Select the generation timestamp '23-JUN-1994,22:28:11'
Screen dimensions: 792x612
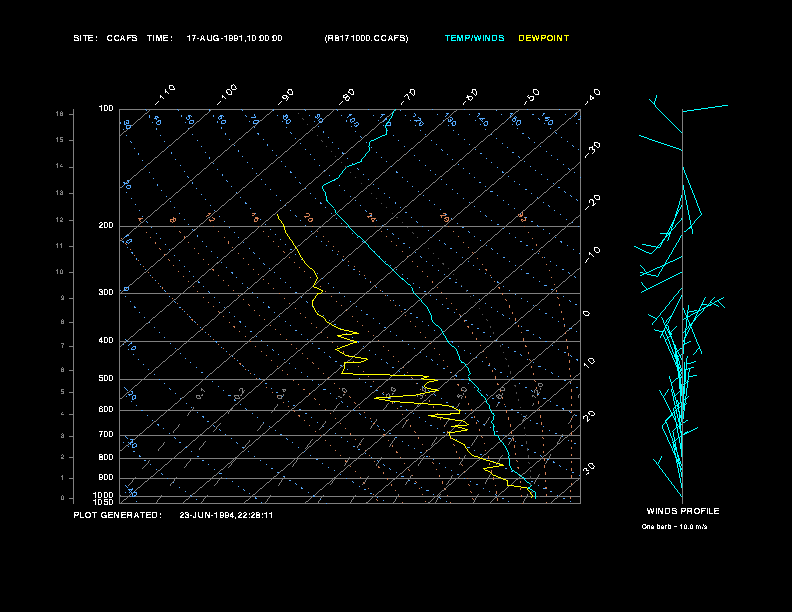226,515
